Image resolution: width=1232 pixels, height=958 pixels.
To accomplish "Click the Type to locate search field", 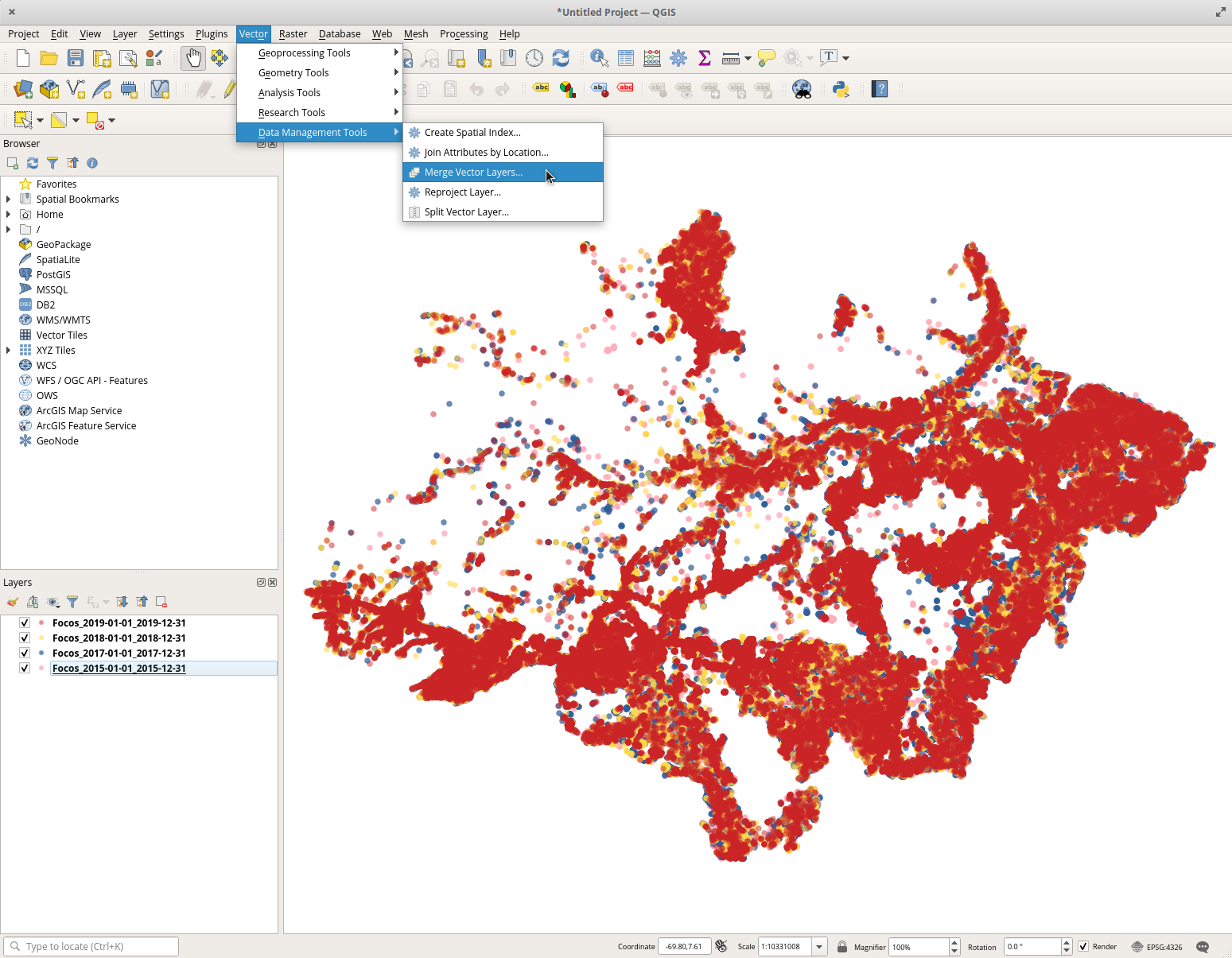I will point(91,947).
